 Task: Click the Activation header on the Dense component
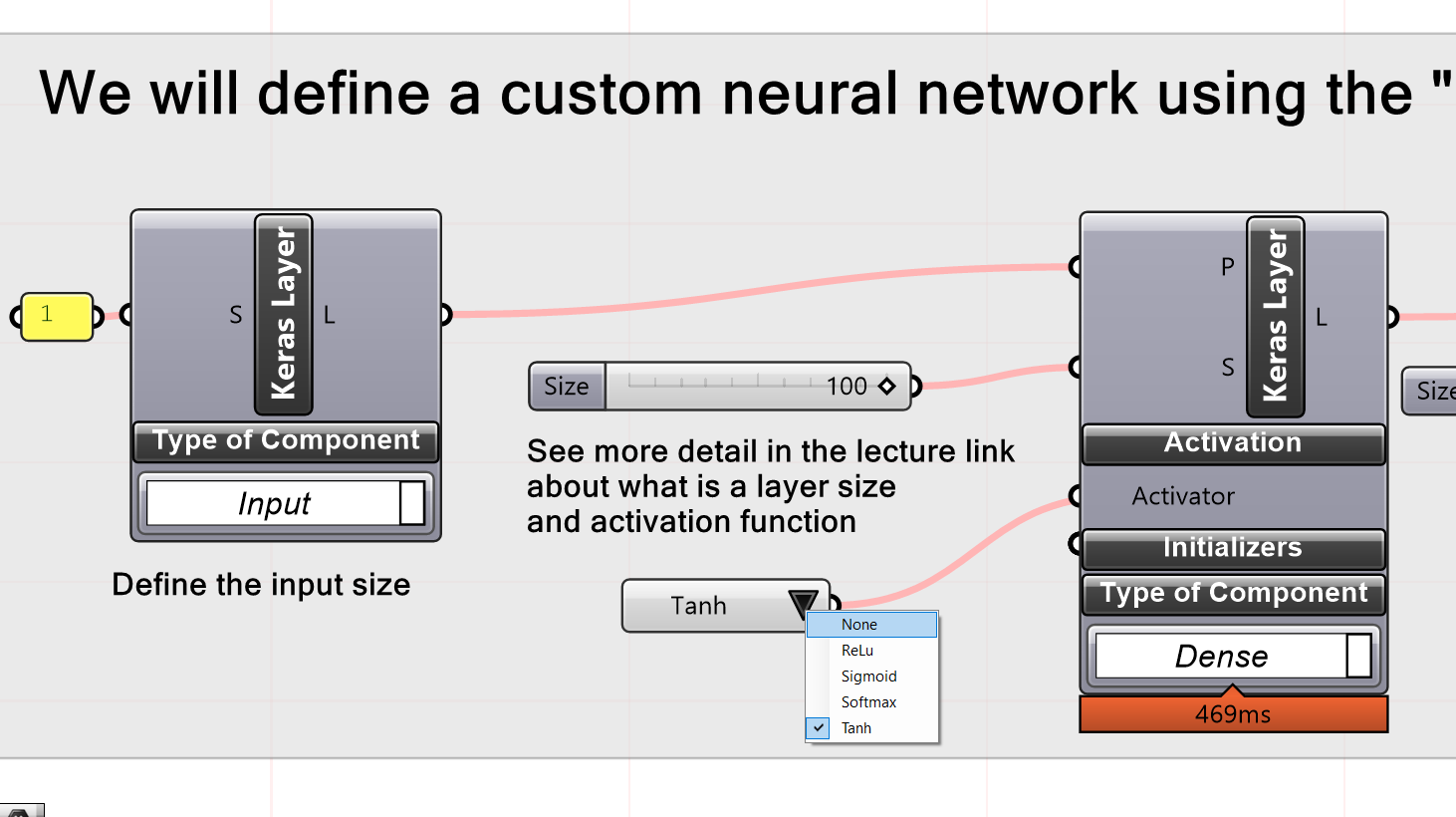[x=1233, y=442]
